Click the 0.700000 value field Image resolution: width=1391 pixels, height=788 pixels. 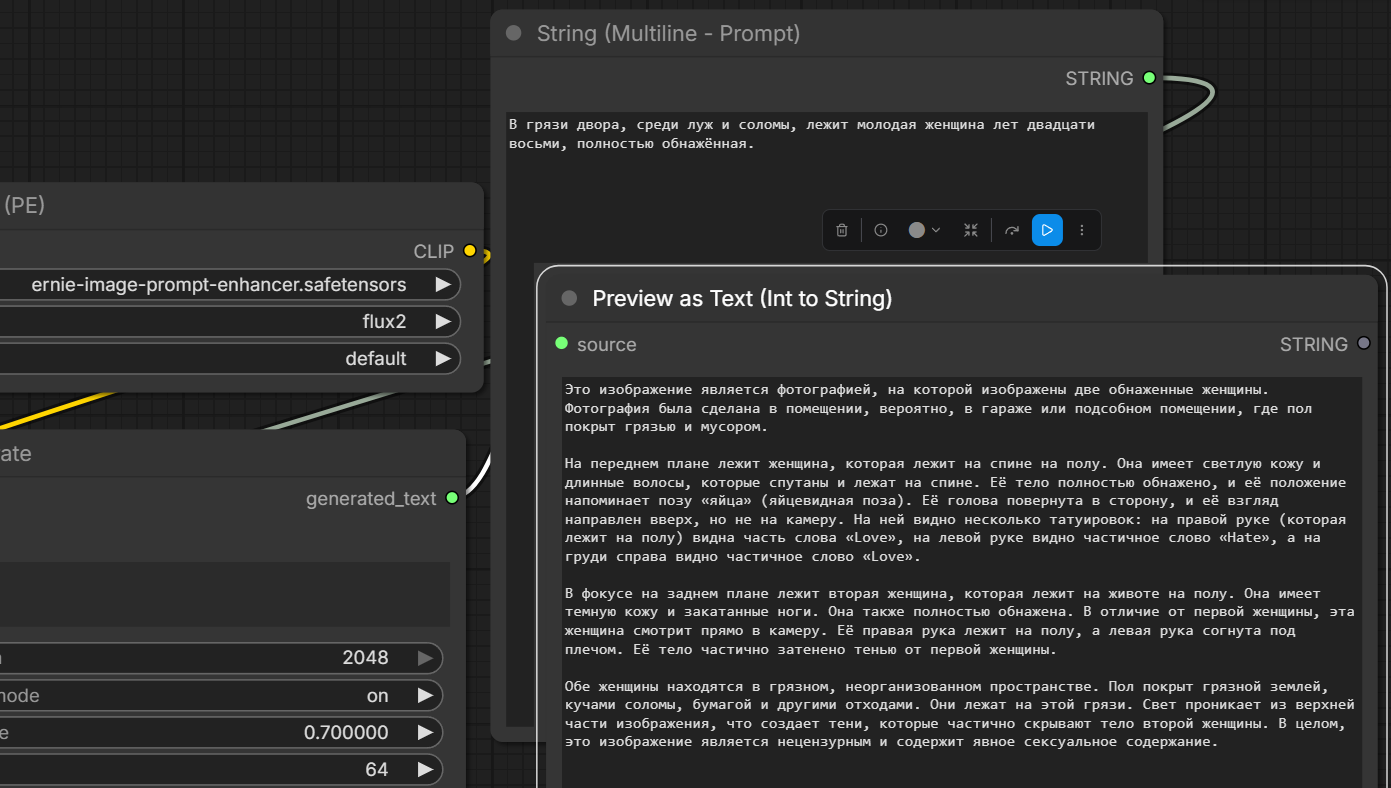click(x=221, y=732)
